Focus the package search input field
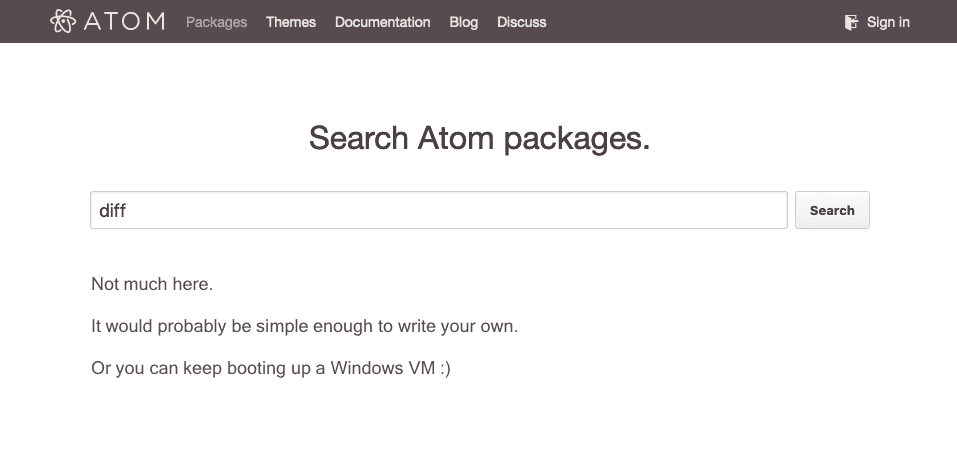This screenshot has width=957, height=473. click(439, 210)
